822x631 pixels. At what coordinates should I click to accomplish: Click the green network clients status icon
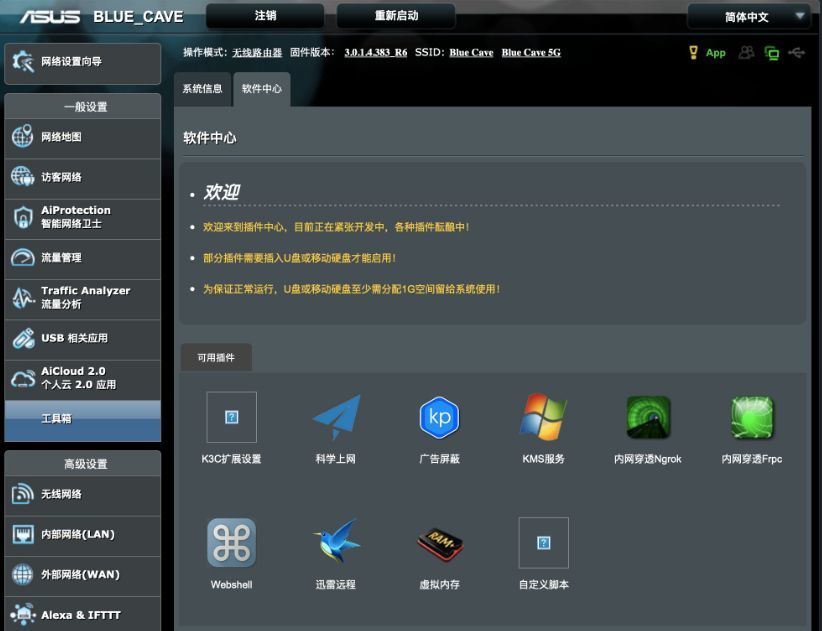tap(772, 53)
